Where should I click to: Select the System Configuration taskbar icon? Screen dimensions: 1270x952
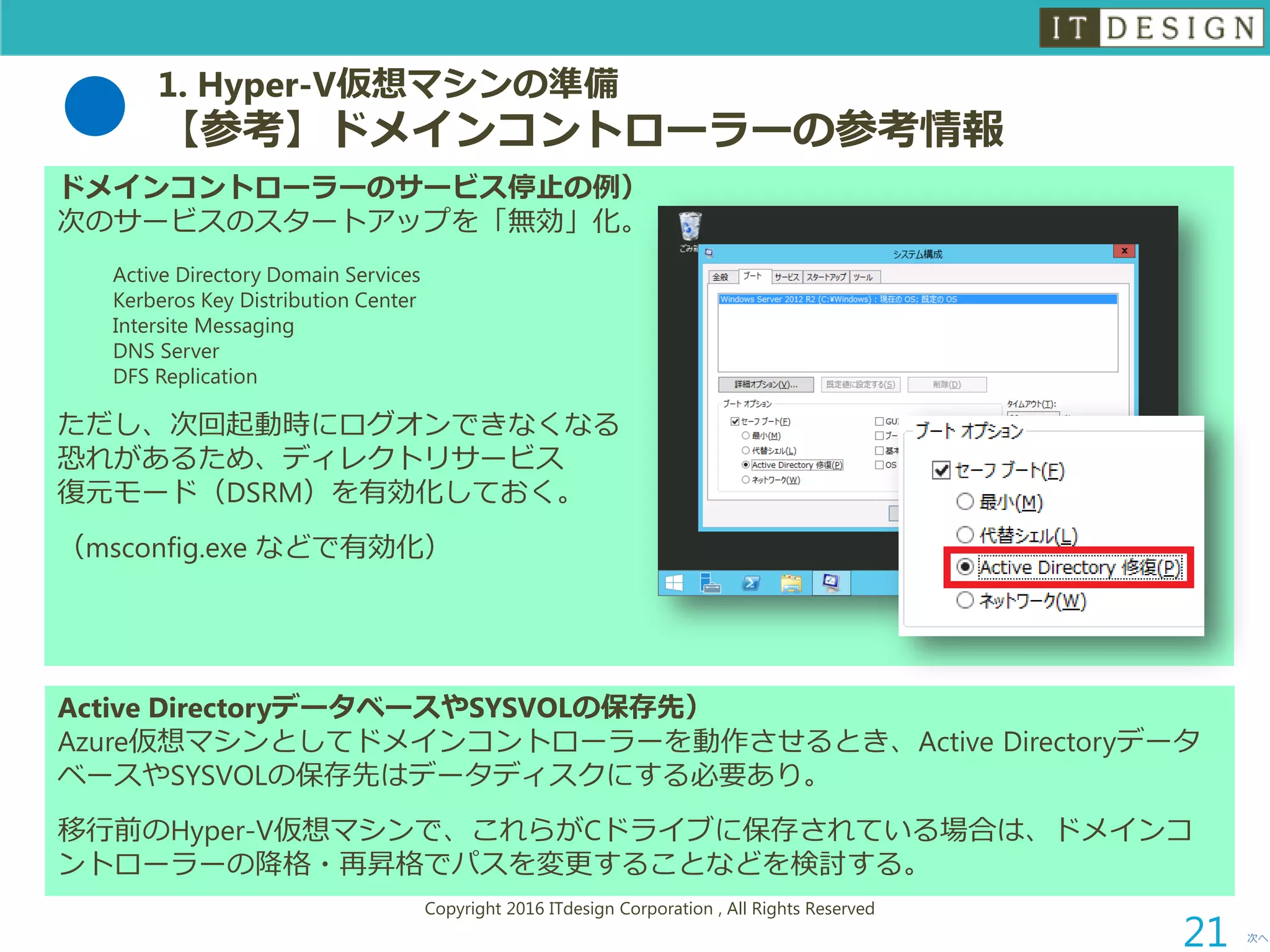click(x=831, y=583)
